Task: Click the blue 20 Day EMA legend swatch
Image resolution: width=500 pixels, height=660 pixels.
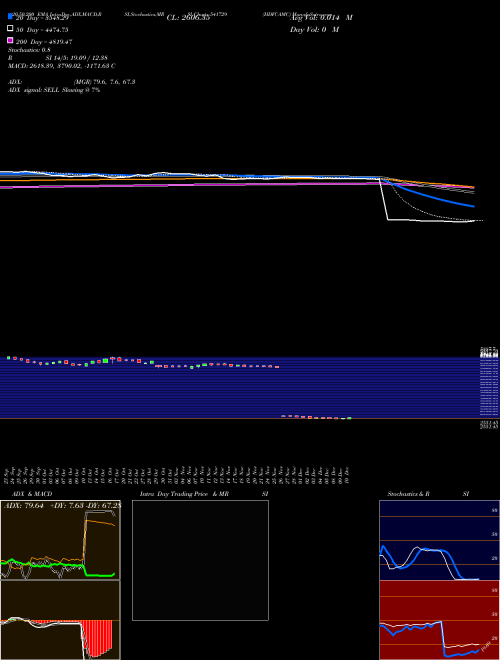Action: click(10, 16)
